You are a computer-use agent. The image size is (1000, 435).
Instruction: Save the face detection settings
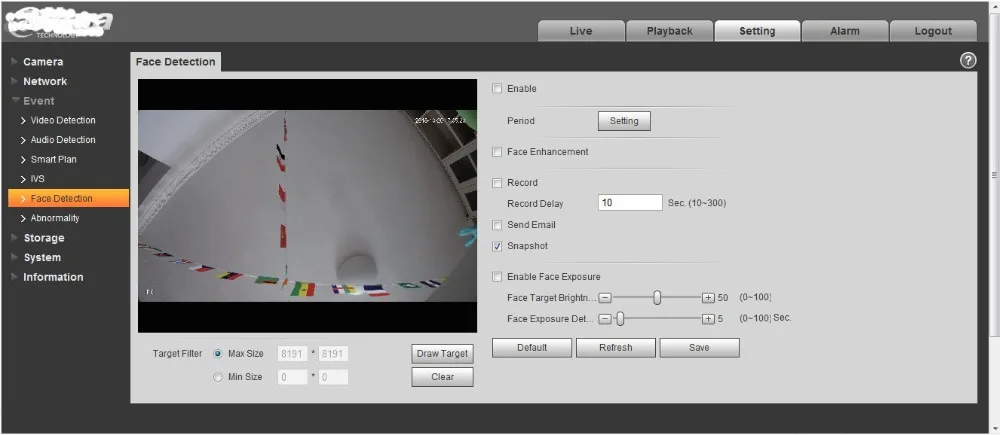click(x=700, y=348)
